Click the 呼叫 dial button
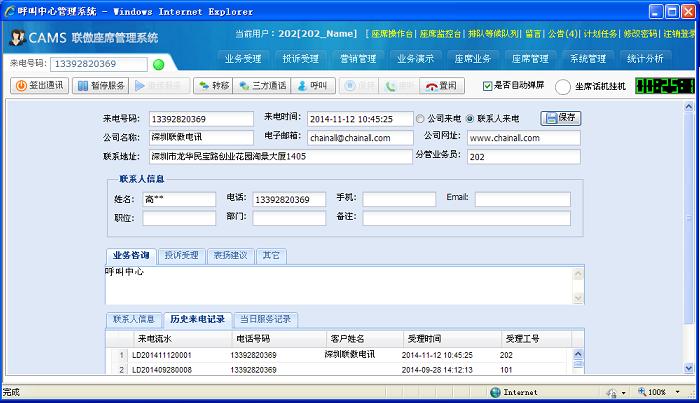Viewport: 700px width, 403px height. click(x=313, y=86)
